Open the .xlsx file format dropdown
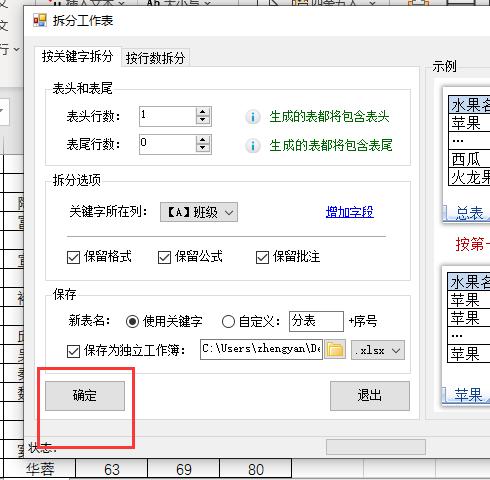Viewport: 490px width, 480px height. (x=378, y=350)
